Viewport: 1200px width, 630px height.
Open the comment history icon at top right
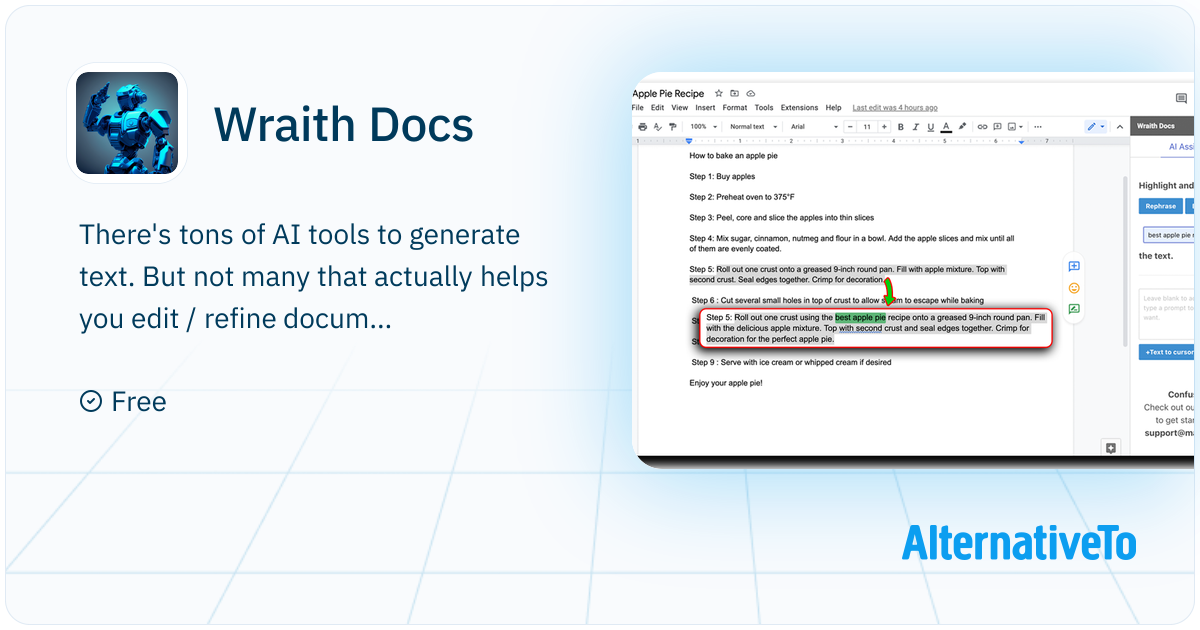coord(1181,98)
